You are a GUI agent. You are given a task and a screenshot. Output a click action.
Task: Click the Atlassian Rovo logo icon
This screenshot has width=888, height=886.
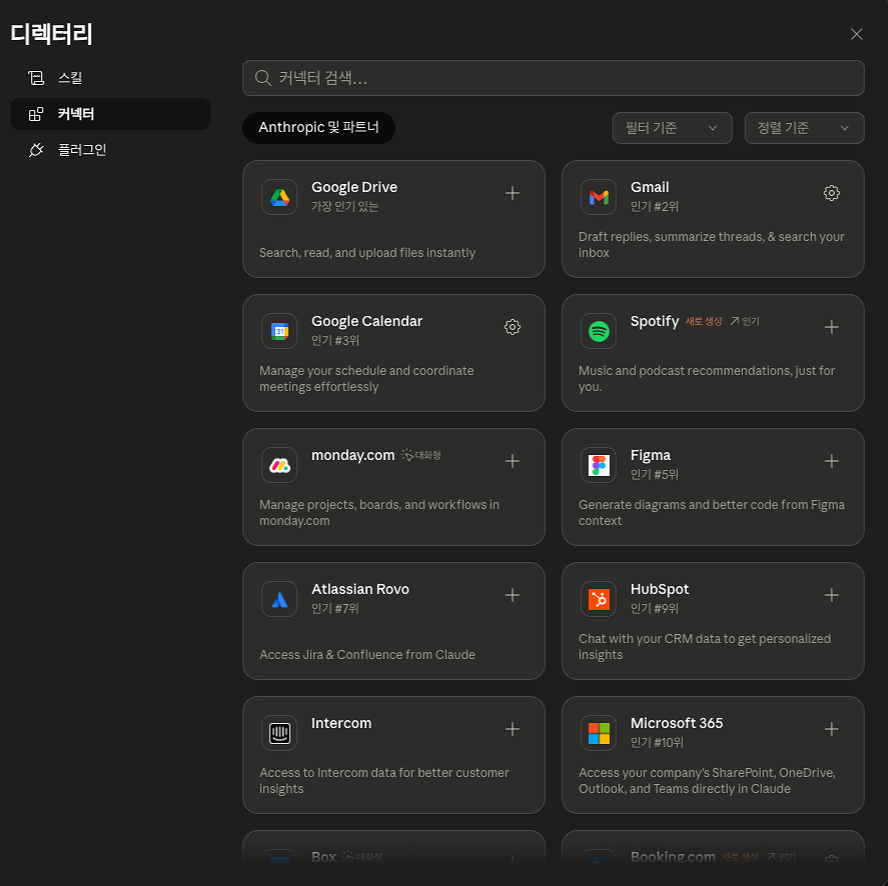point(279,599)
